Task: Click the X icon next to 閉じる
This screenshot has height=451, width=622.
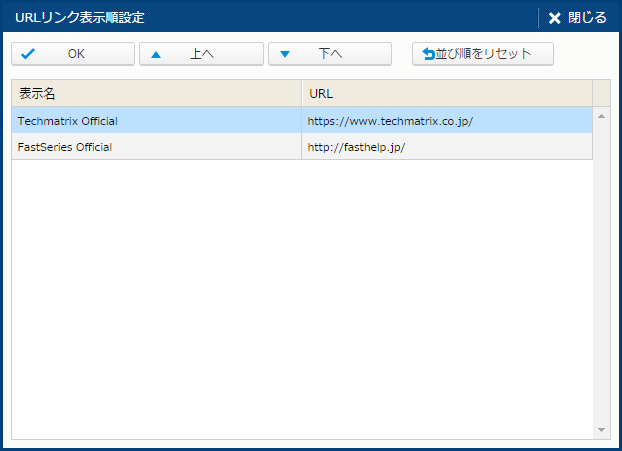Action: (x=554, y=18)
